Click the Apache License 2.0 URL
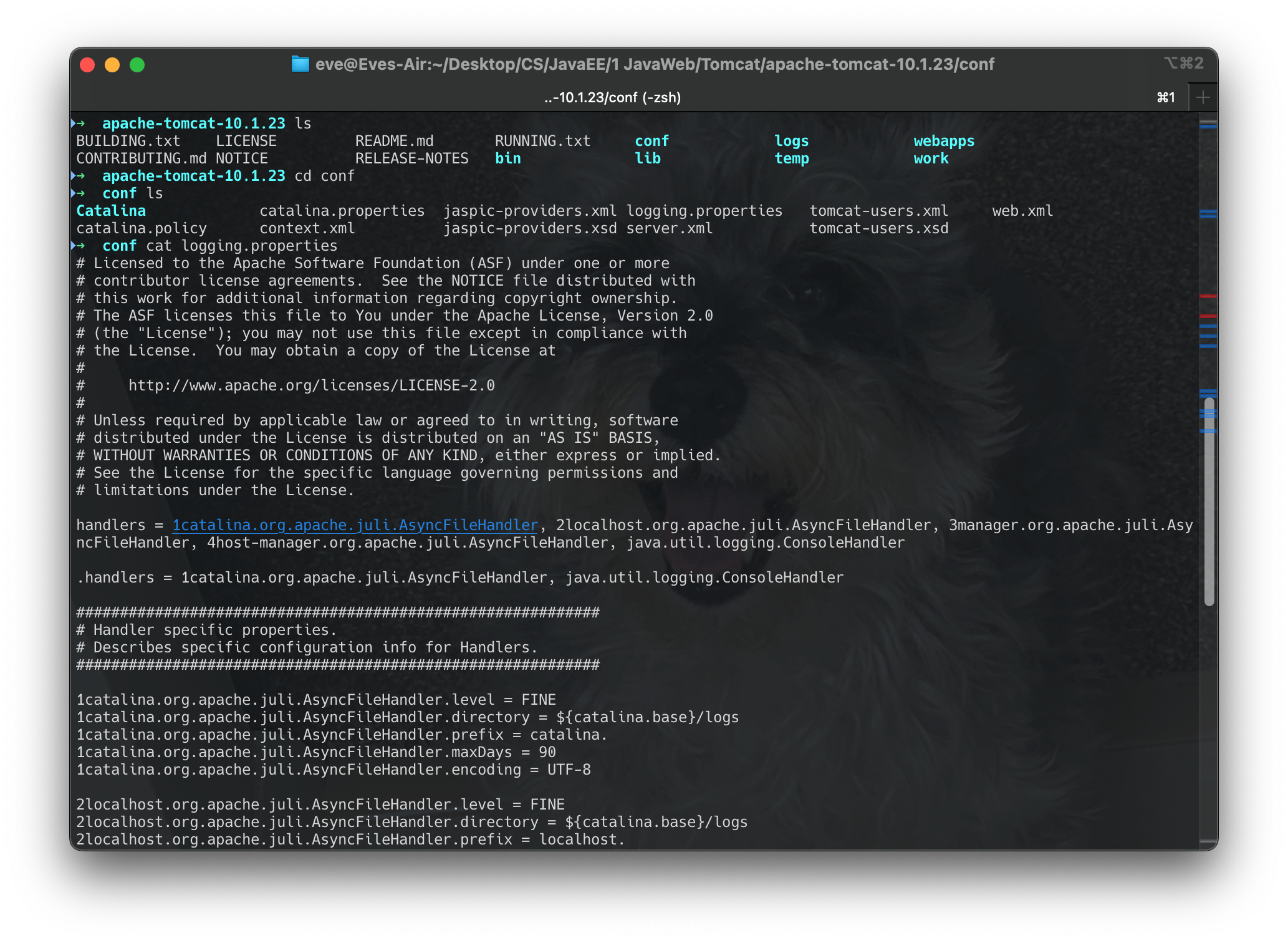 tap(310, 385)
